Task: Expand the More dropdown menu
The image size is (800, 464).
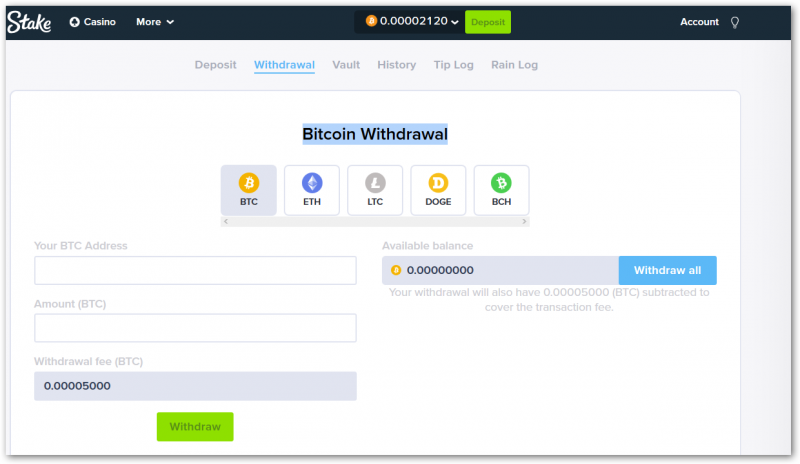Action: [155, 22]
